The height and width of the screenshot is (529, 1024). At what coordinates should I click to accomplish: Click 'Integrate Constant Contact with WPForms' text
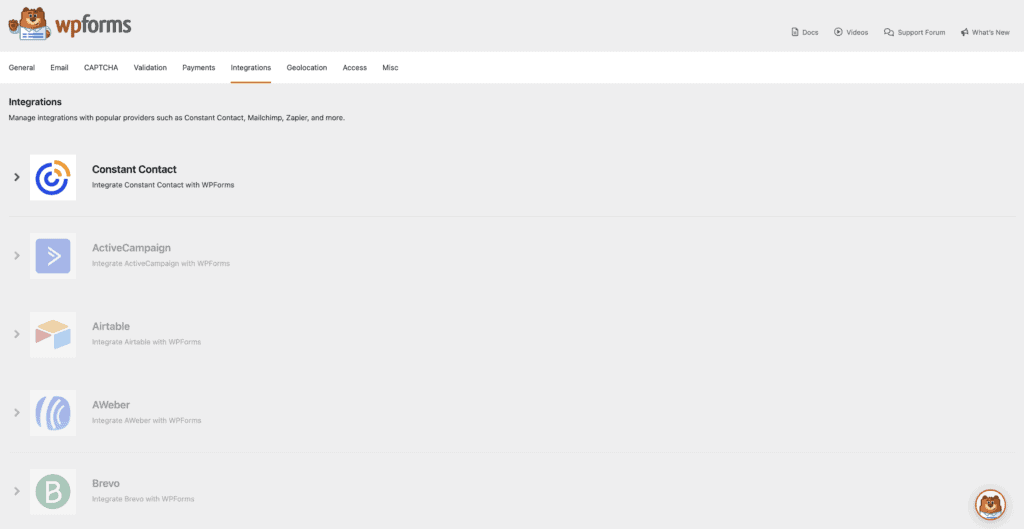tap(163, 185)
